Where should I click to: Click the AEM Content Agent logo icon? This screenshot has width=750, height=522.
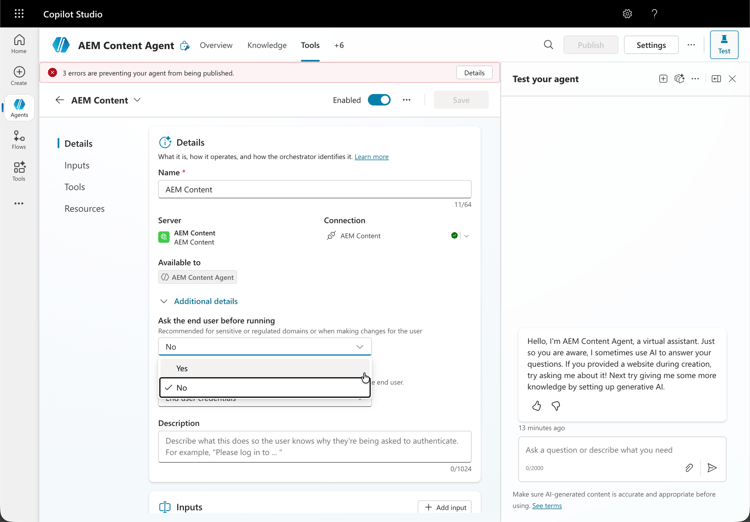coord(61,45)
